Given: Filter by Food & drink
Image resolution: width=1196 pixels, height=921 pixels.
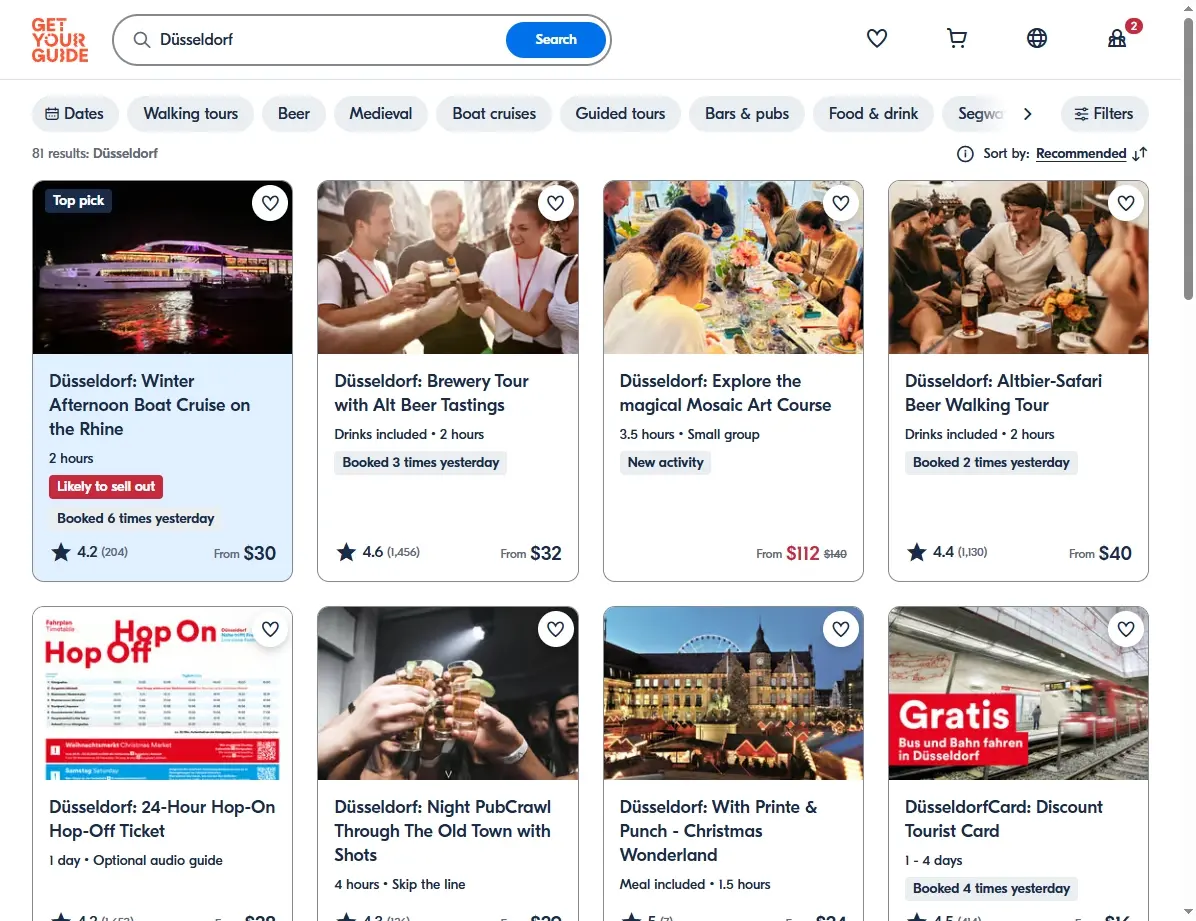Looking at the screenshot, I should [873, 114].
